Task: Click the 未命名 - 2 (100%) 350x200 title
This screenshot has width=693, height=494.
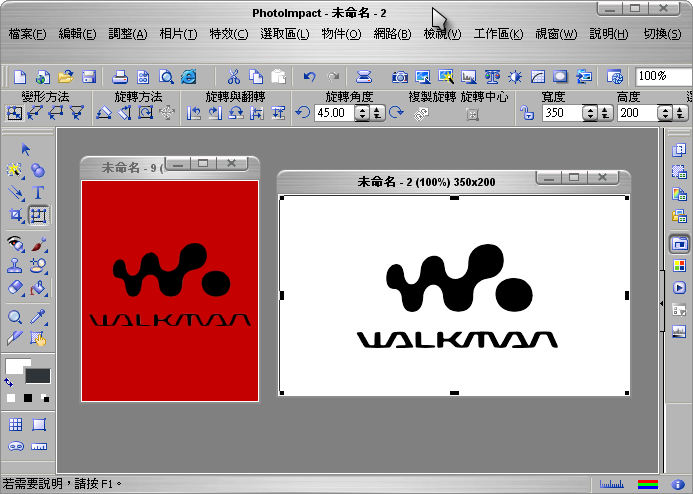Action: tap(426, 182)
